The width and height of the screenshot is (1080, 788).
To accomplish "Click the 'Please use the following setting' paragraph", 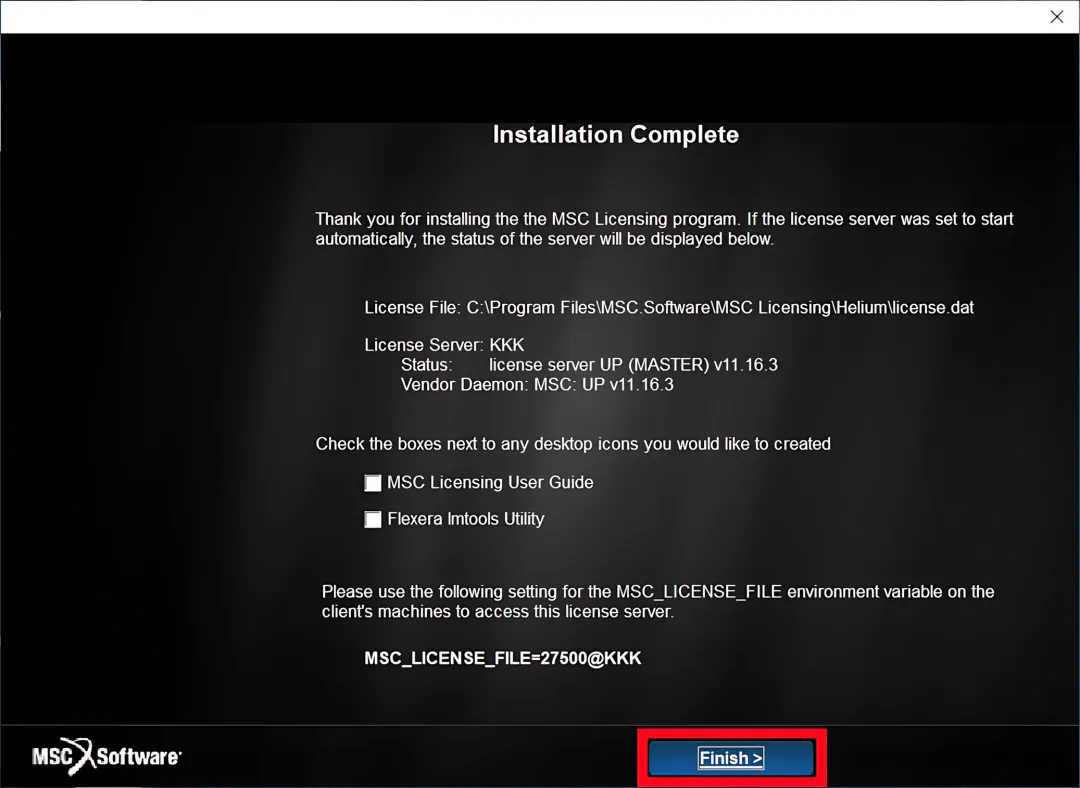I will tap(658, 601).
